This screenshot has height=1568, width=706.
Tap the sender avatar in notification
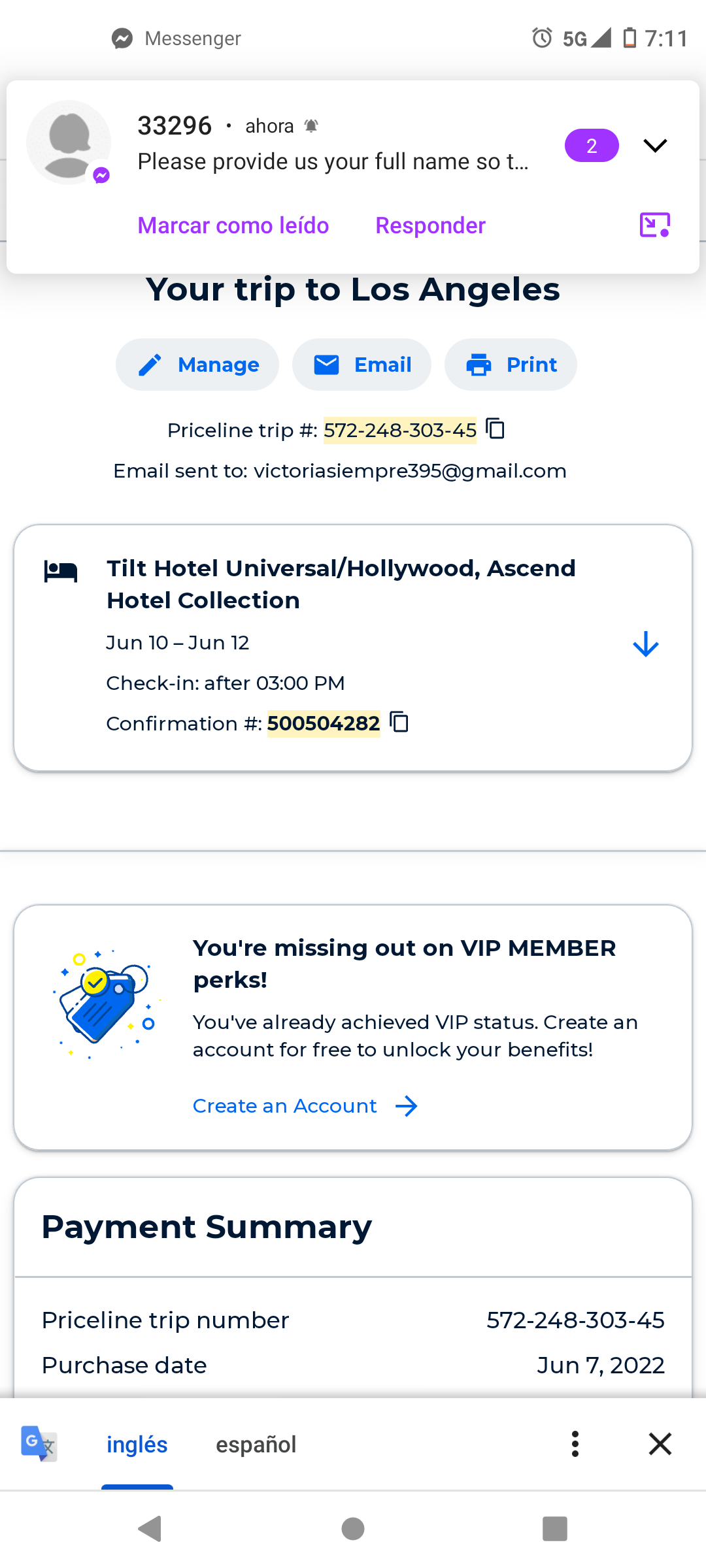click(x=69, y=142)
